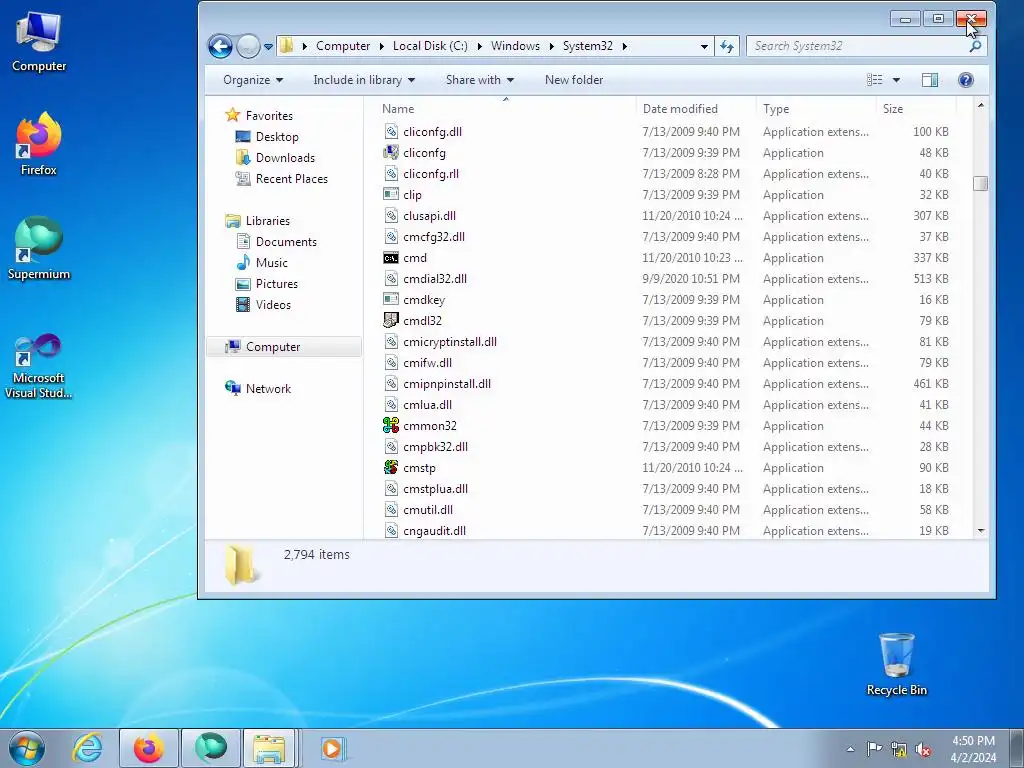Image resolution: width=1024 pixels, height=768 pixels.
Task: Launch Internet Explorer from the taskbar
Action: [x=88, y=748]
